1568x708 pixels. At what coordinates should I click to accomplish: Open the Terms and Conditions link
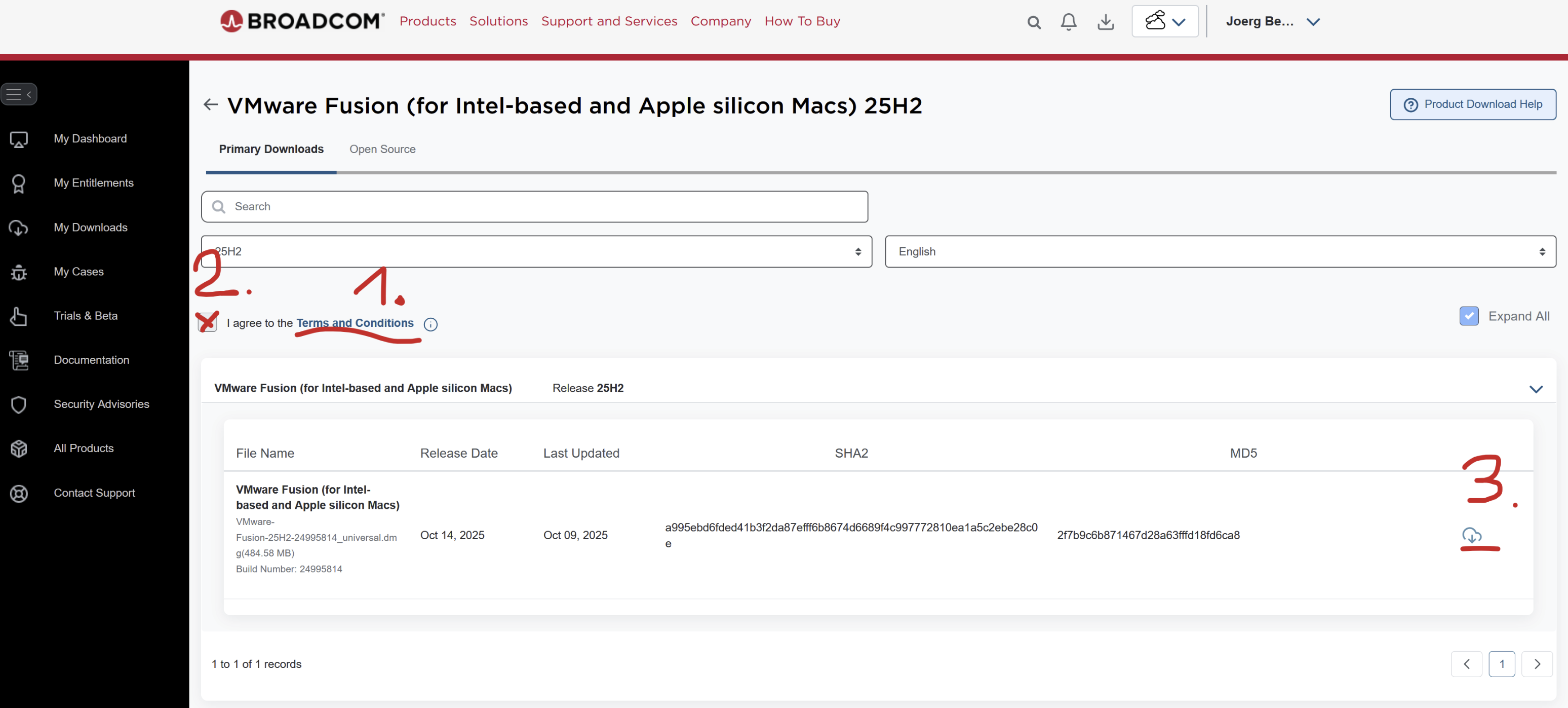click(354, 323)
